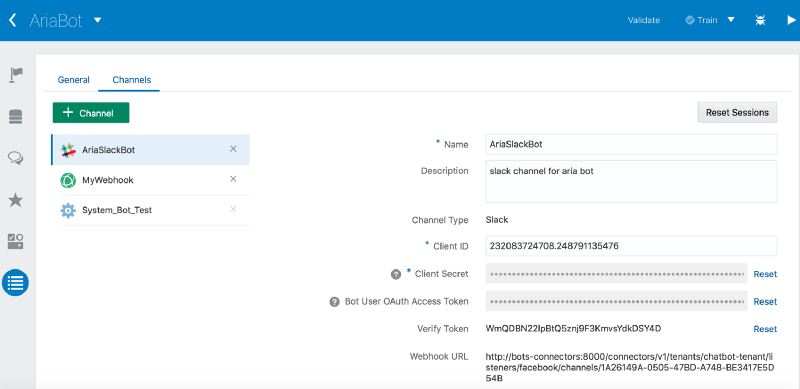Click the masked Bot User OAuth Token field
The width and height of the screenshot is (800, 389).
[616, 301]
